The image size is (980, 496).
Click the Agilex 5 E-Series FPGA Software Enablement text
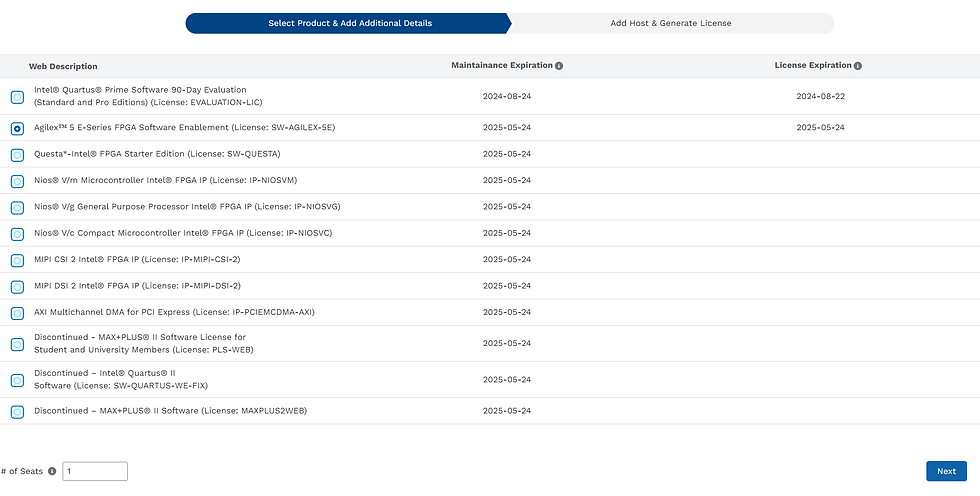[184, 127]
